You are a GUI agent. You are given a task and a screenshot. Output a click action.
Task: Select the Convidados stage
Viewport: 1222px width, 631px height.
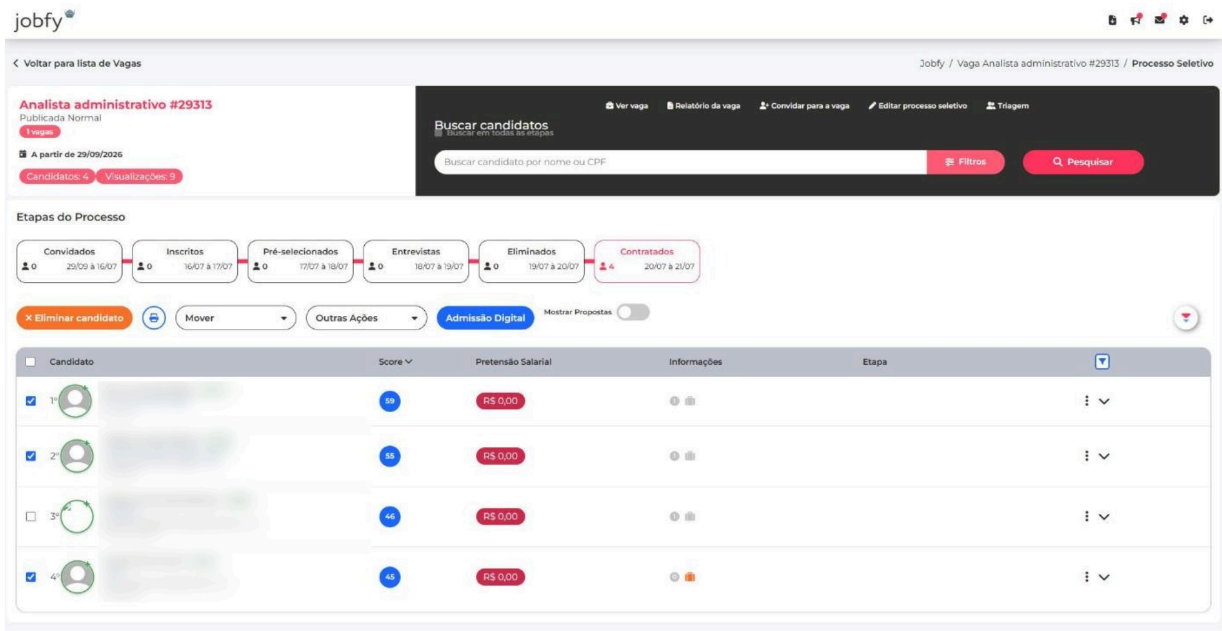69,260
